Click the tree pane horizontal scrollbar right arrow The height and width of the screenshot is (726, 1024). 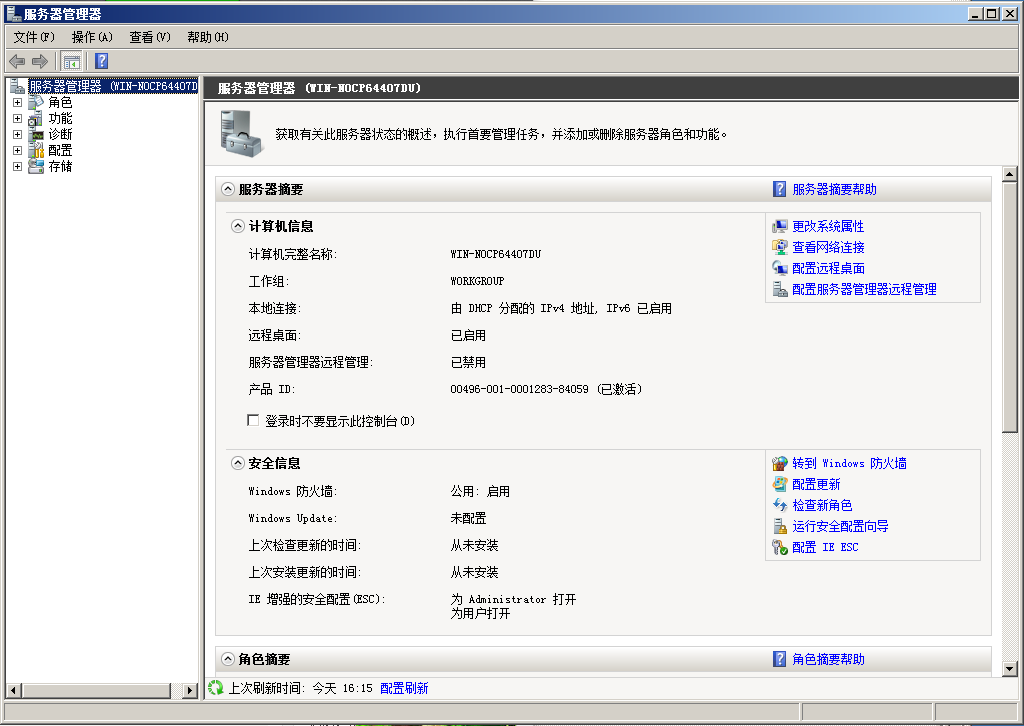(190, 690)
